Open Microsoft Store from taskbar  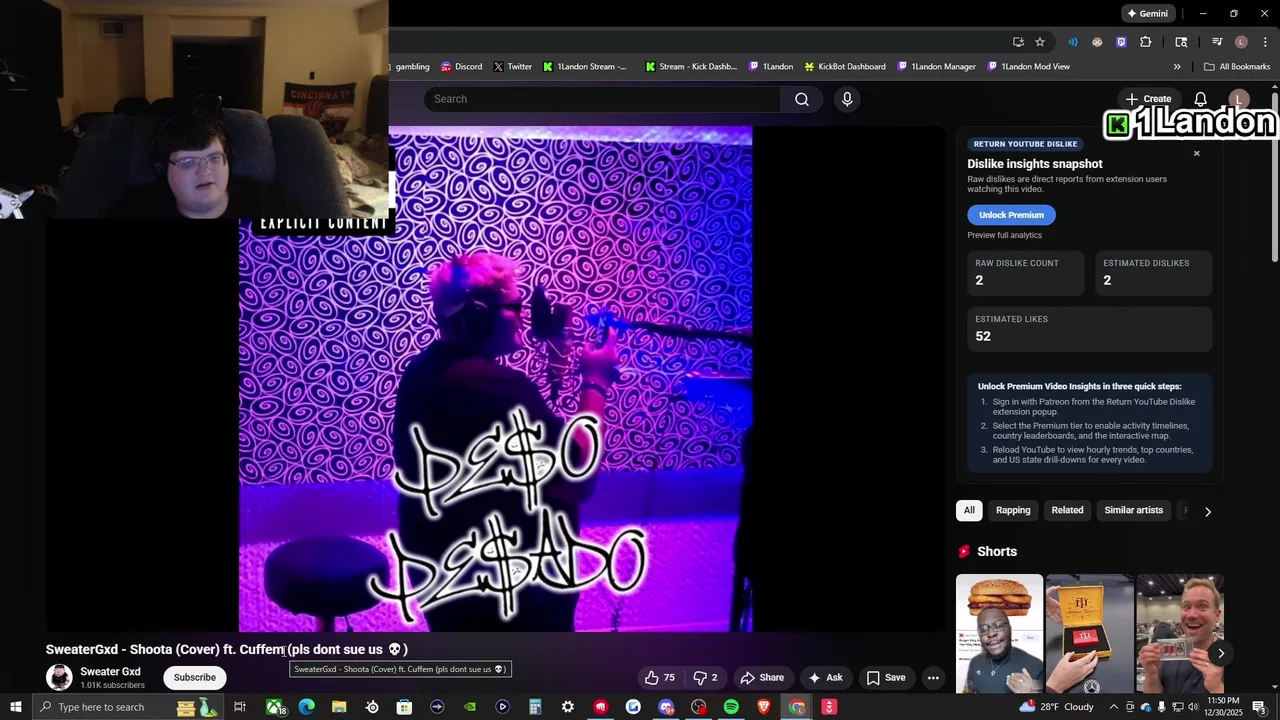404,707
